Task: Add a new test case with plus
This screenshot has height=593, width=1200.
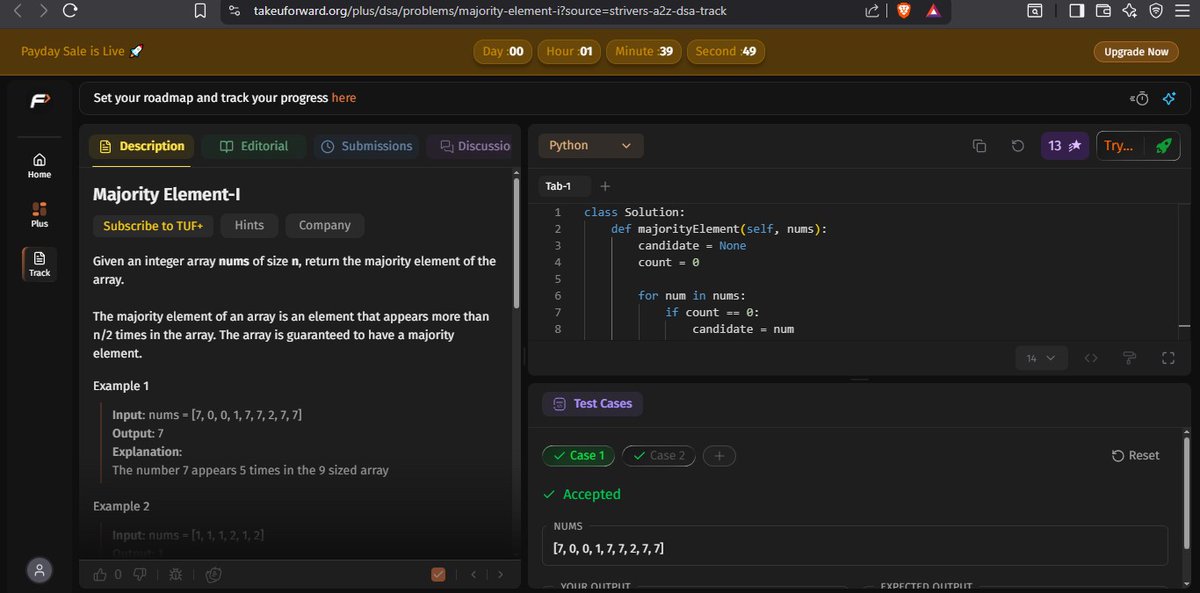Action: coord(719,456)
